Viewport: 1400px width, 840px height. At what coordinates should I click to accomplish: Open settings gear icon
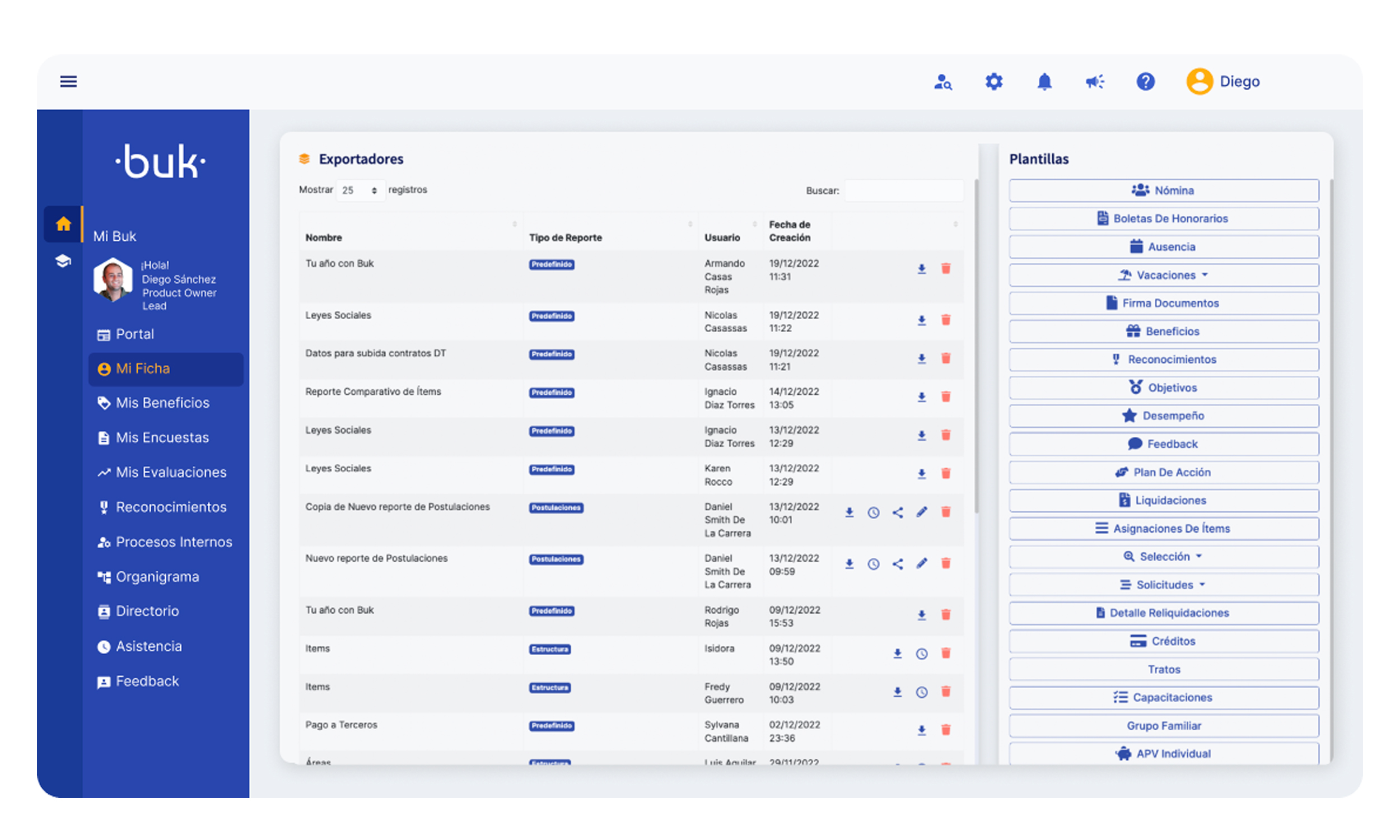point(993,82)
